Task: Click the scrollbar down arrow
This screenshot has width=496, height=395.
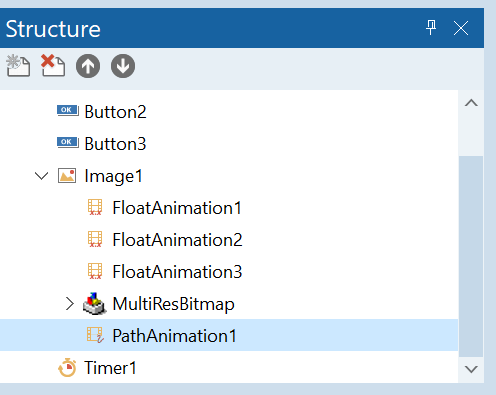Action: (471, 369)
